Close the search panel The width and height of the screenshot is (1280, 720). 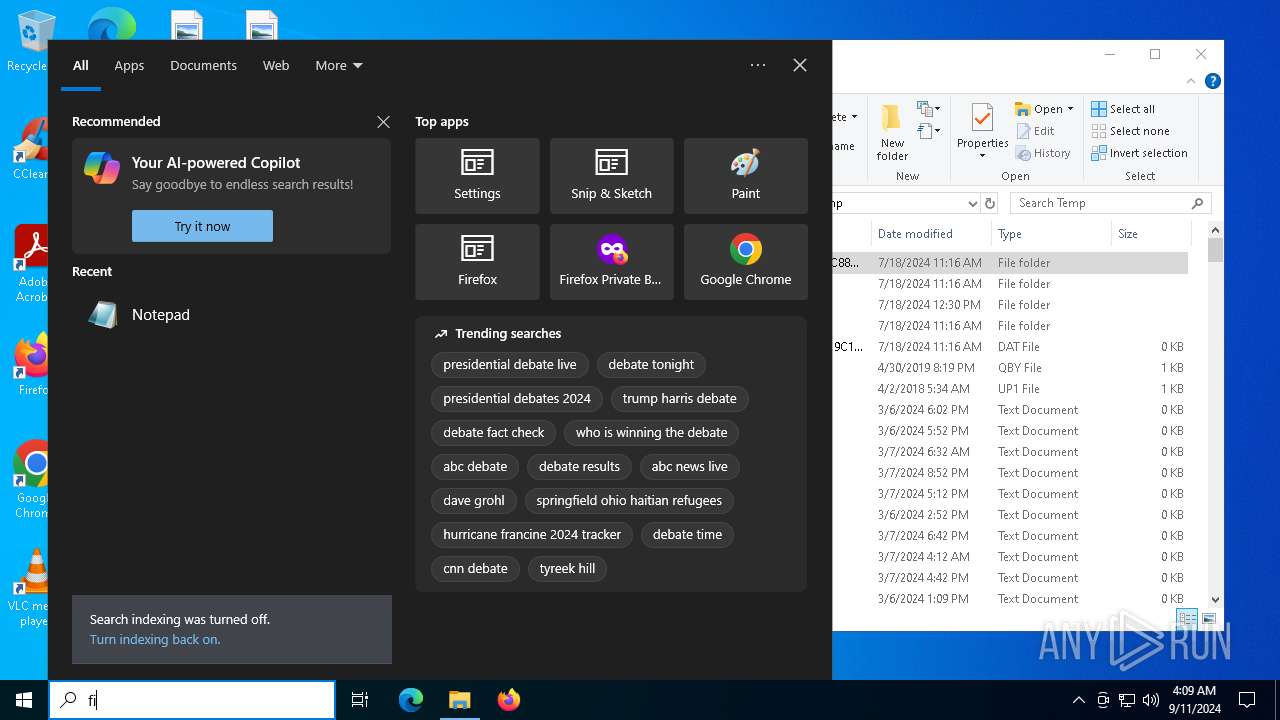(x=800, y=65)
